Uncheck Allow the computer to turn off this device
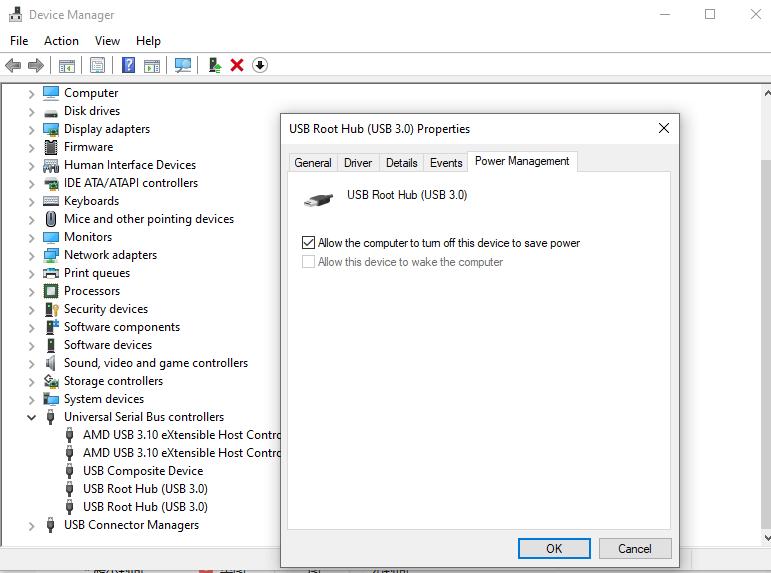The image size is (771, 573). (308, 242)
